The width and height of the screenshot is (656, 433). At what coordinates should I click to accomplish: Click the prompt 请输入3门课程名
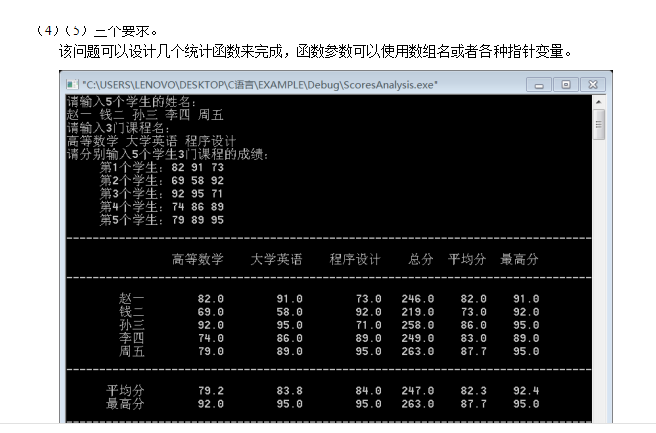point(118,128)
